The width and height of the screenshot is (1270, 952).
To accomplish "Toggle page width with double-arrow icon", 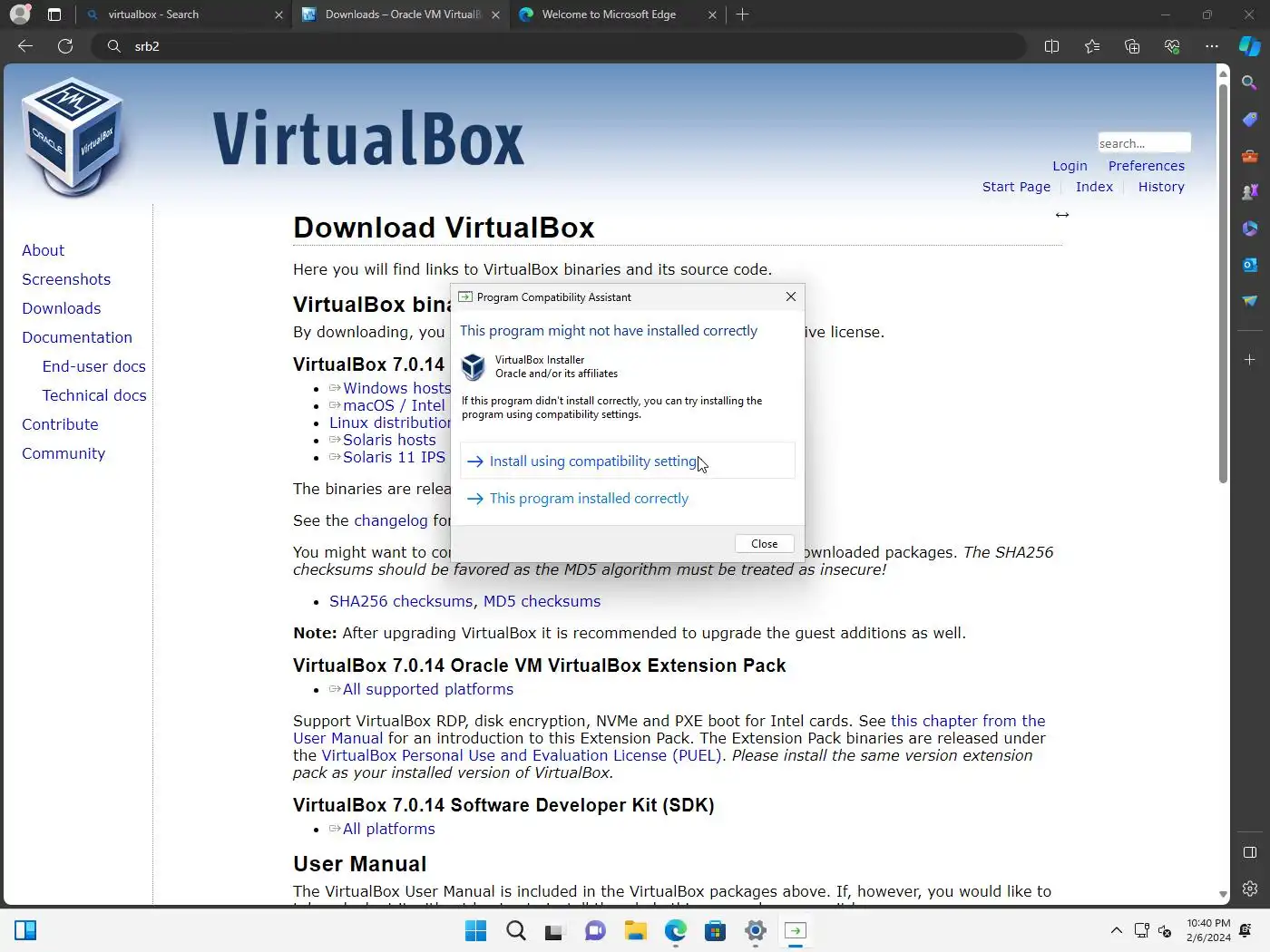I will pyautogui.click(x=1062, y=215).
